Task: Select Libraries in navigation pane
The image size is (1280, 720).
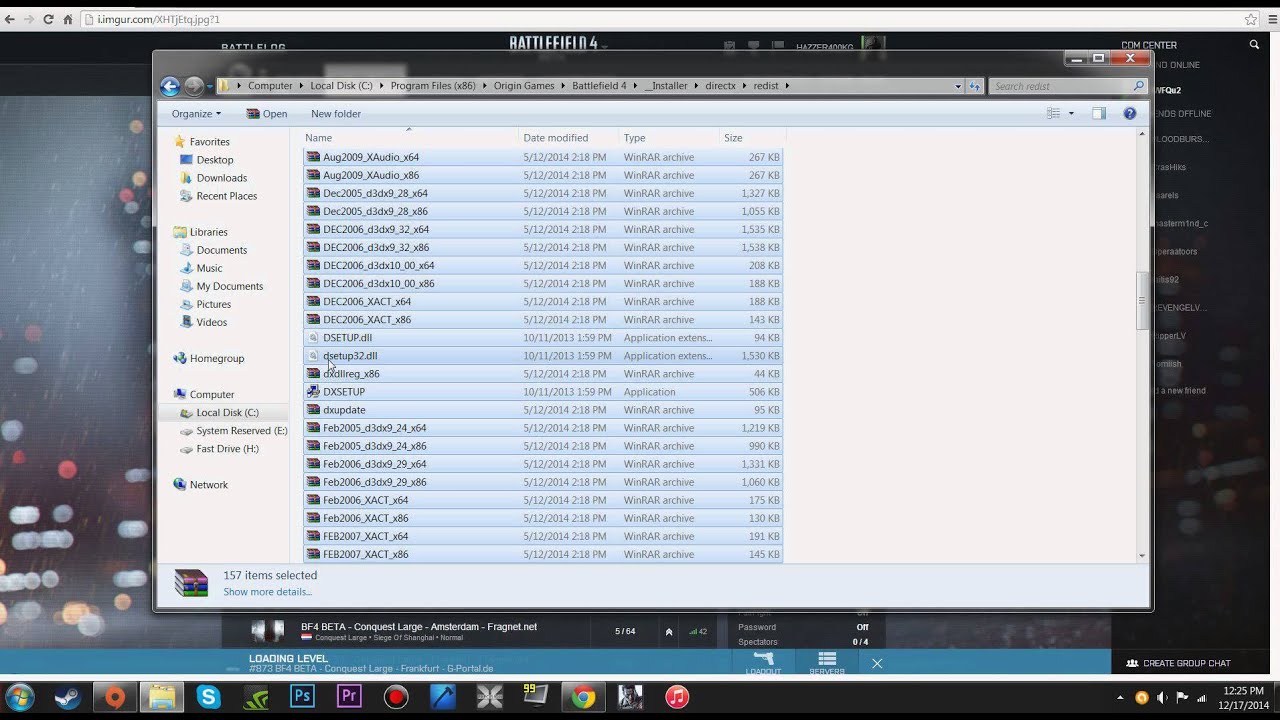Action: 209,232
